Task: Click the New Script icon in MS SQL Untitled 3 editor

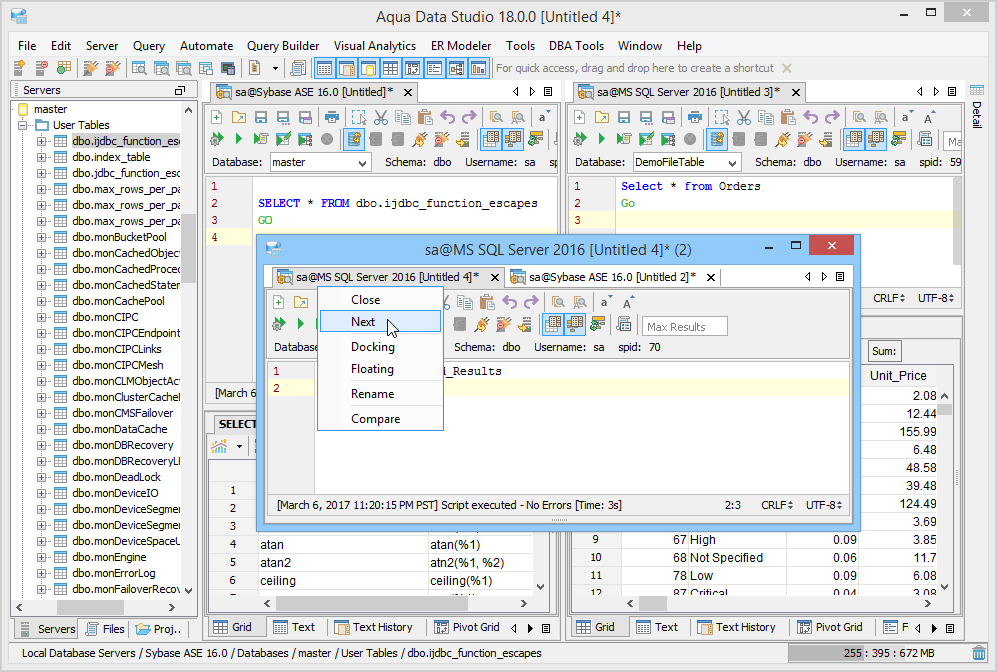Action: pos(579,117)
